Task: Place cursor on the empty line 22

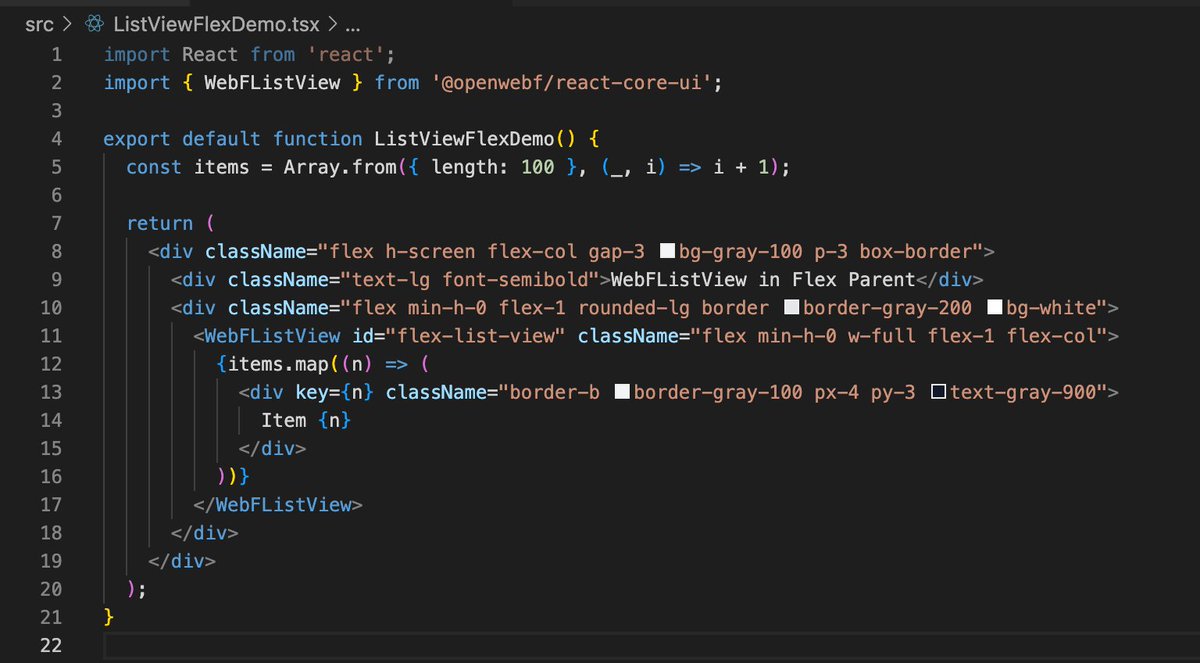Action: (650, 645)
